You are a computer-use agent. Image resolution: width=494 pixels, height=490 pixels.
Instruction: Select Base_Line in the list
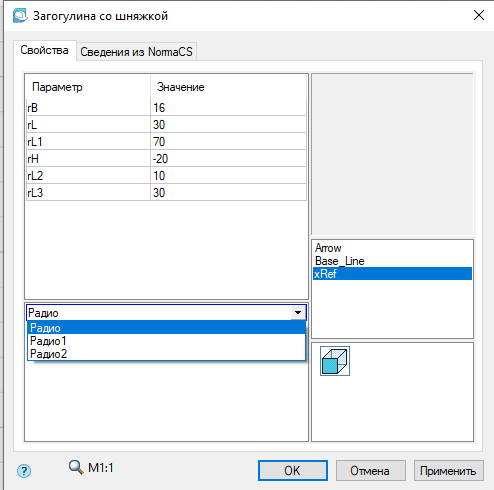click(x=392, y=261)
